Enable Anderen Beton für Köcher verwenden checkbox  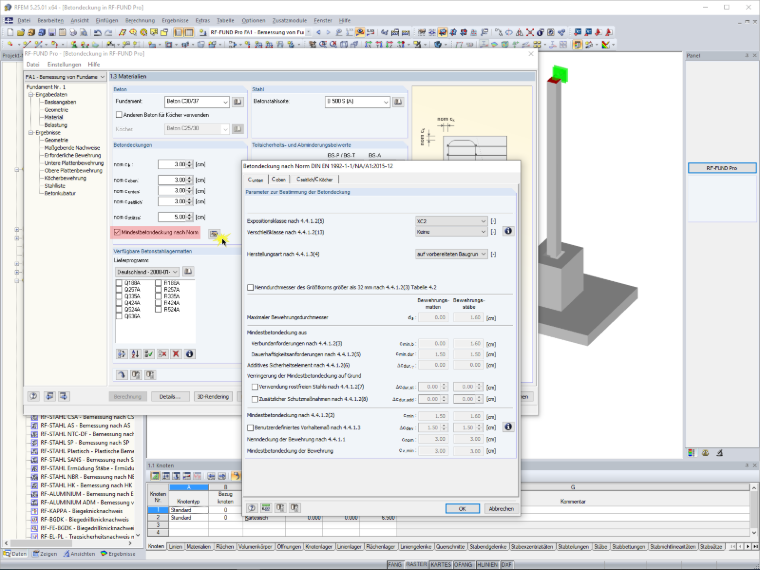pyautogui.click(x=119, y=115)
